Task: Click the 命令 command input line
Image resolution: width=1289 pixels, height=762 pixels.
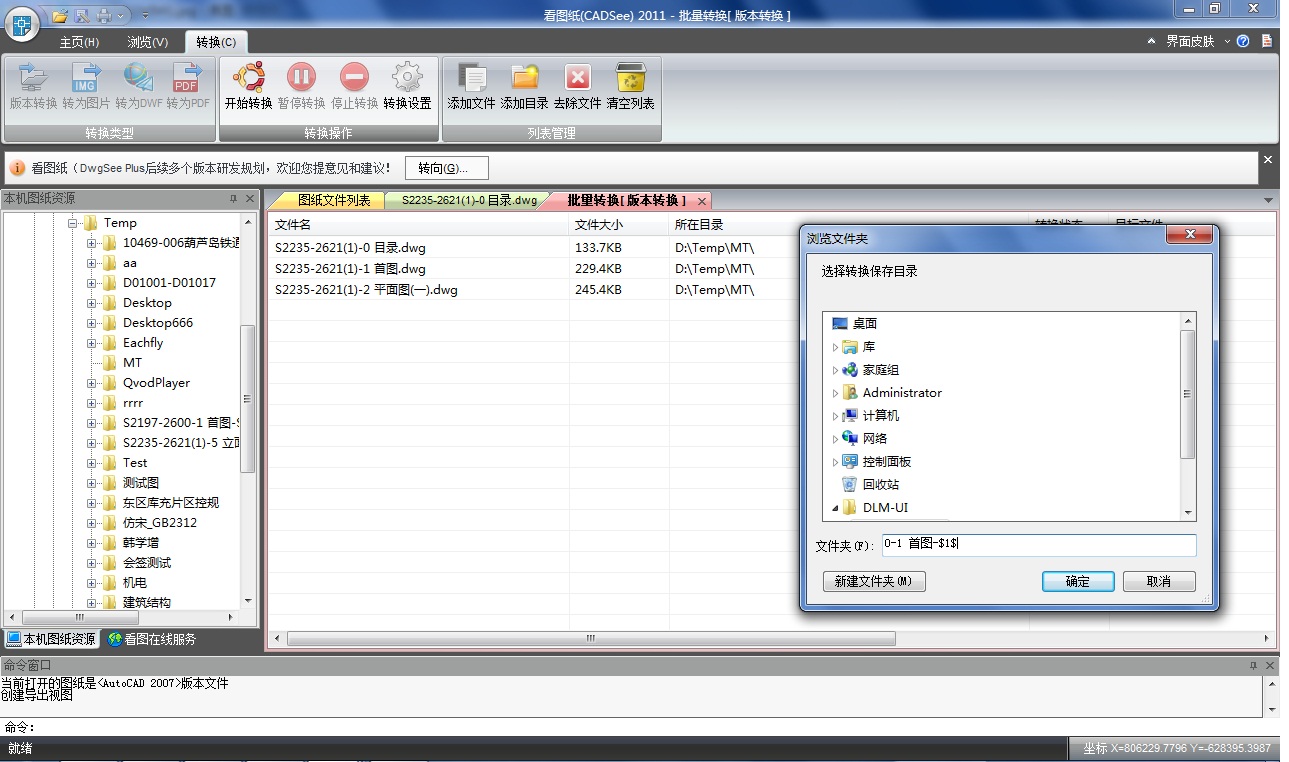Action: click(x=650, y=727)
